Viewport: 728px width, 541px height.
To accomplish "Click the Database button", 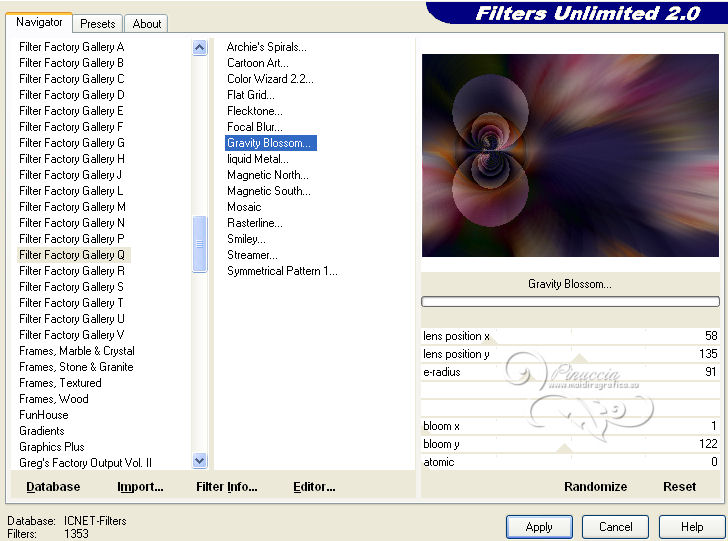I will (x=53, y=487).
